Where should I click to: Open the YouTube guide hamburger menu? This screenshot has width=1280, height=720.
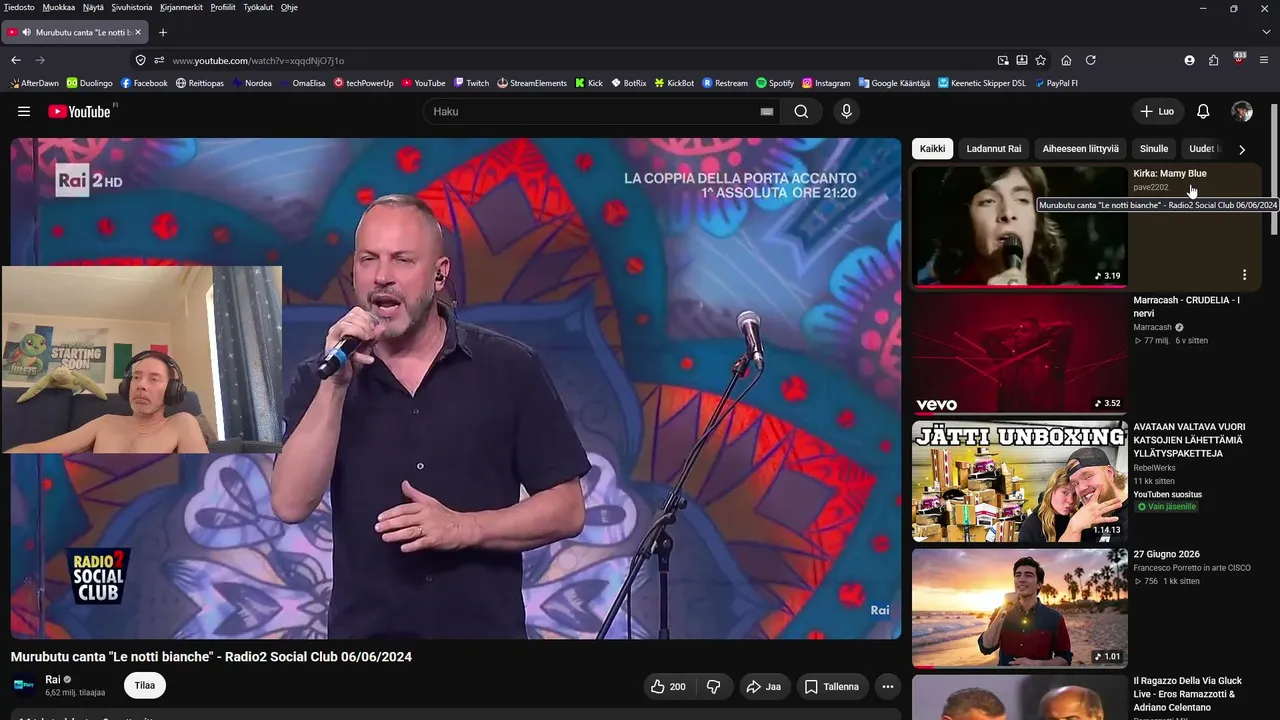pos(24,112)
